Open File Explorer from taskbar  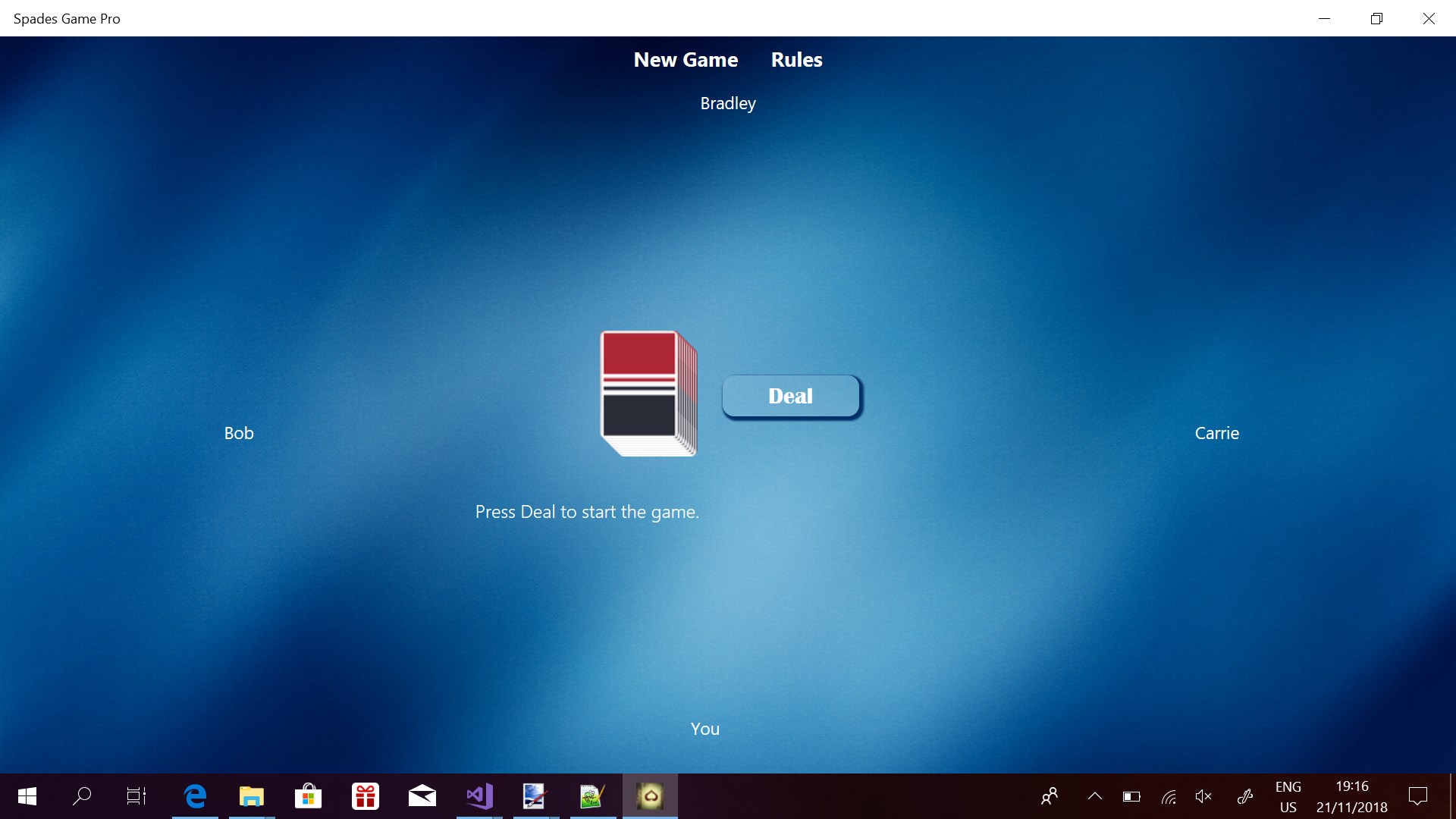coord(252,796)
